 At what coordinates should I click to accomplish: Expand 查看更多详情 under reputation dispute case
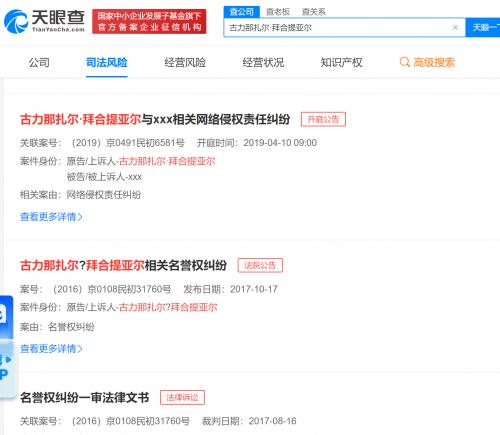point(51,349)
